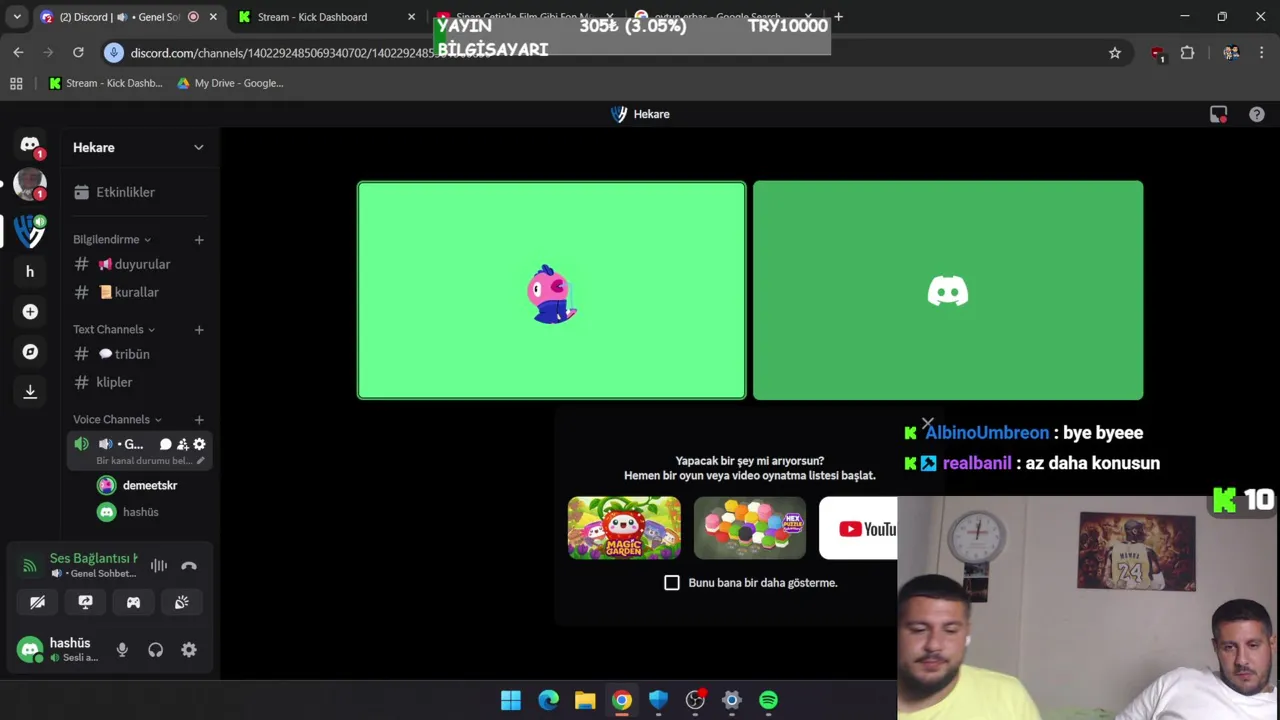The width and height of the screenshot is (1280, 720).
Task: Add a server with the plus icon
Action: click(x=30, y=312)
